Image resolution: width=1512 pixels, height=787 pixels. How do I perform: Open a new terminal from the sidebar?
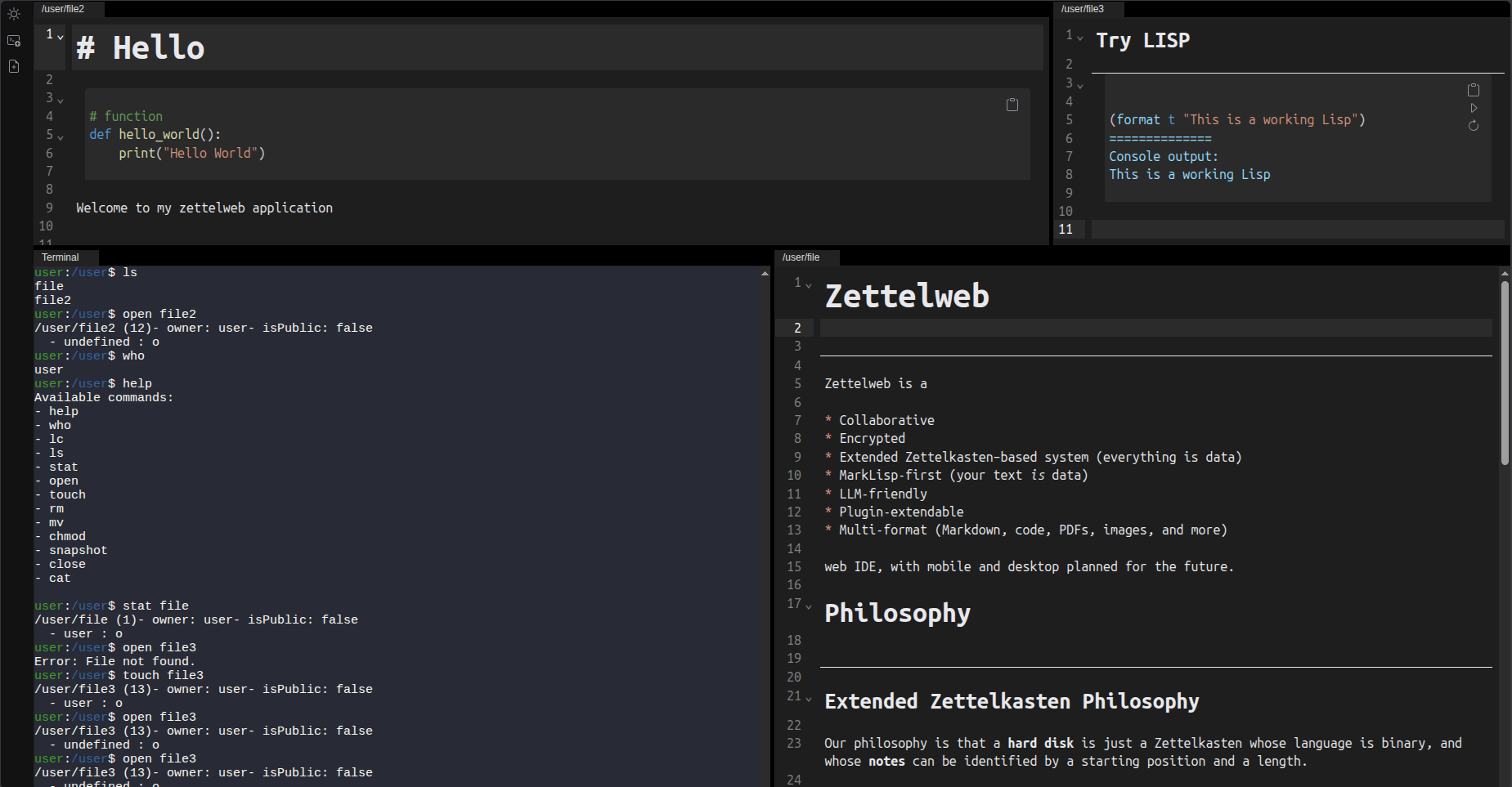point(14,40)
